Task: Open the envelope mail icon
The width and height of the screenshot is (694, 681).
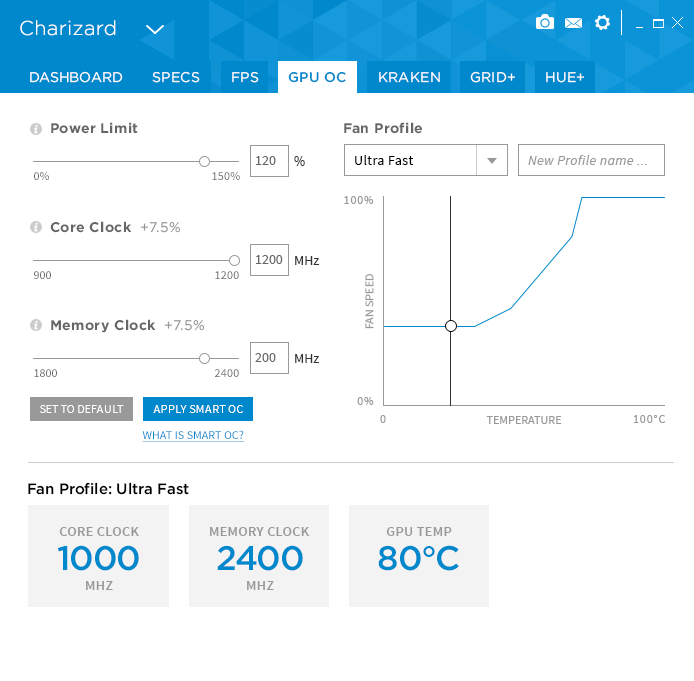Action: coord(574,23)
